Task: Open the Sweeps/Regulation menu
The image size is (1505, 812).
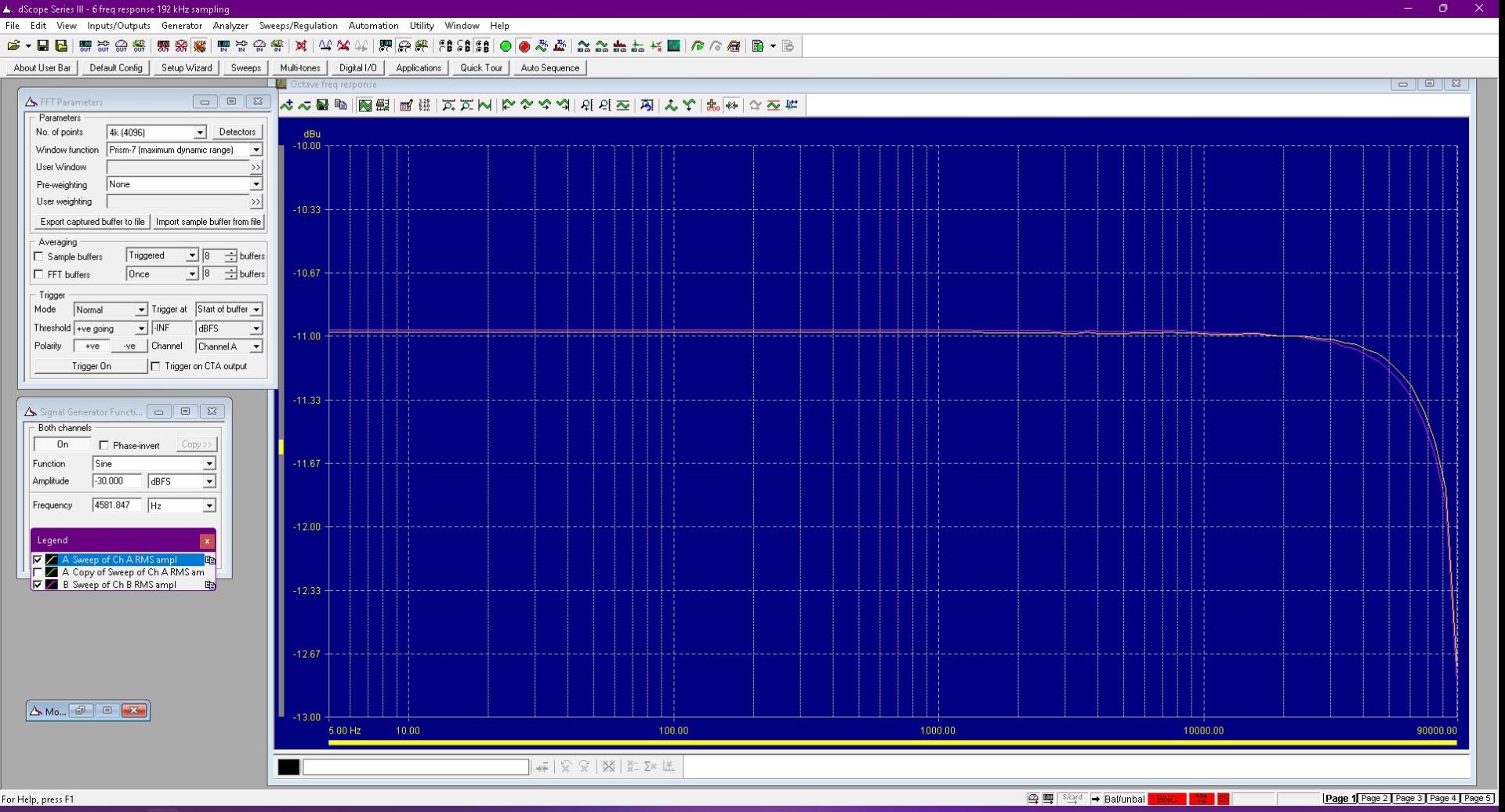Action: pos(298,26)
